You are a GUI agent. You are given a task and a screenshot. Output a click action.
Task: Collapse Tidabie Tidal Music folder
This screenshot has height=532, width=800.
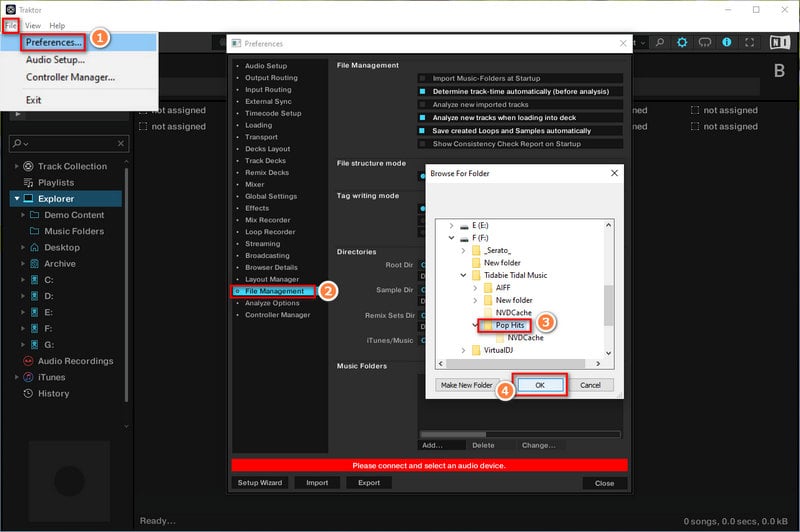coord(463,275)
